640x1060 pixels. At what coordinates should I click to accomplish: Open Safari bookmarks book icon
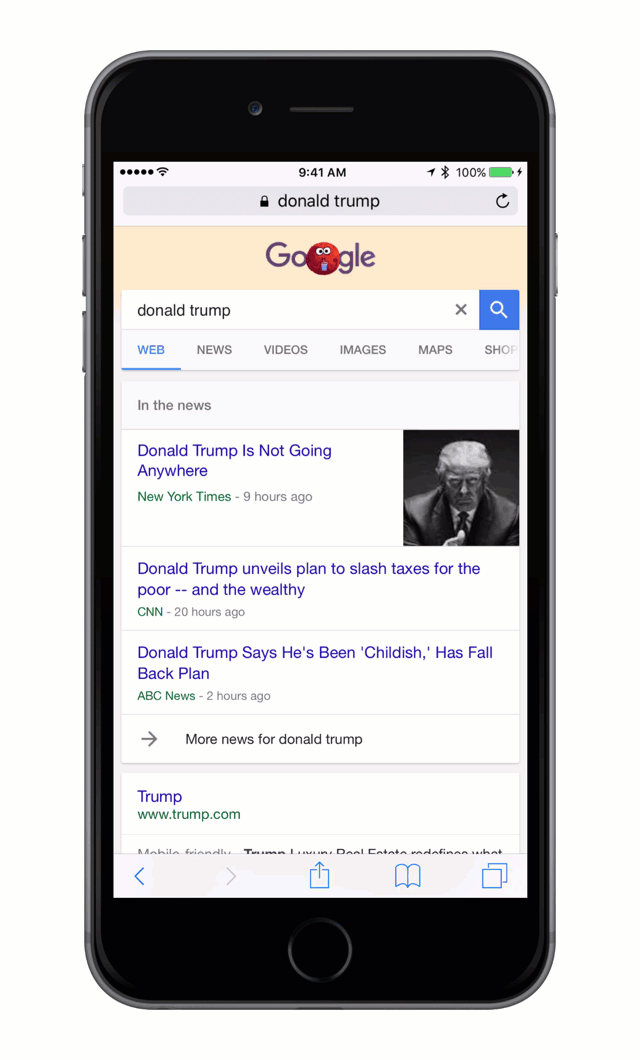408,876
